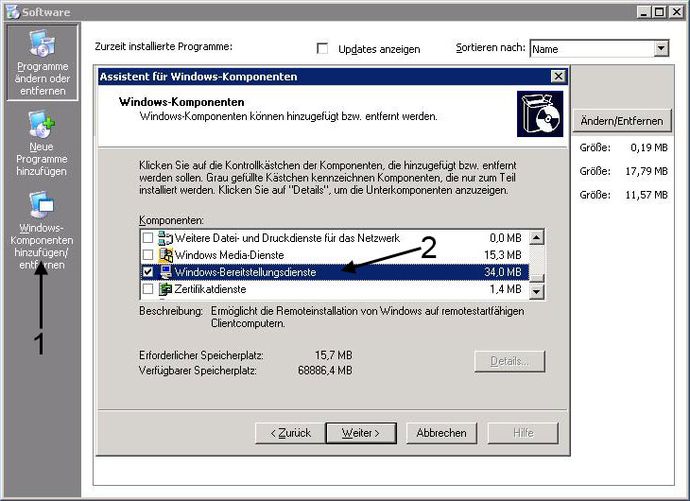Click the '17,79 MB' Größe value
The height and width of the screenshot is (501, 690).
click(646, 171)
